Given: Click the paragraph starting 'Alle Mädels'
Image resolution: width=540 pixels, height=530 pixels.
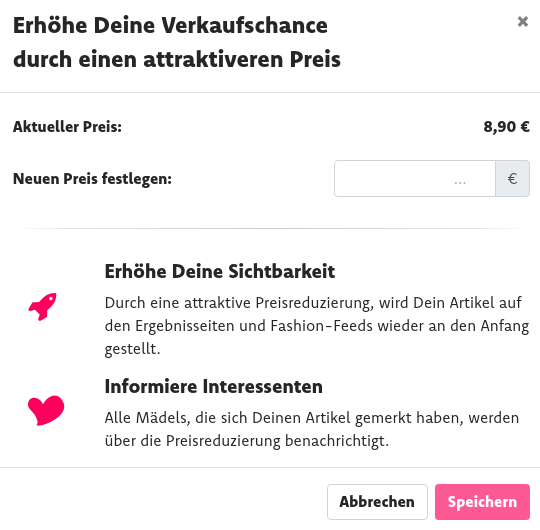Looking at the screenshot, I should pyautogui.click(x=312, y=429).
